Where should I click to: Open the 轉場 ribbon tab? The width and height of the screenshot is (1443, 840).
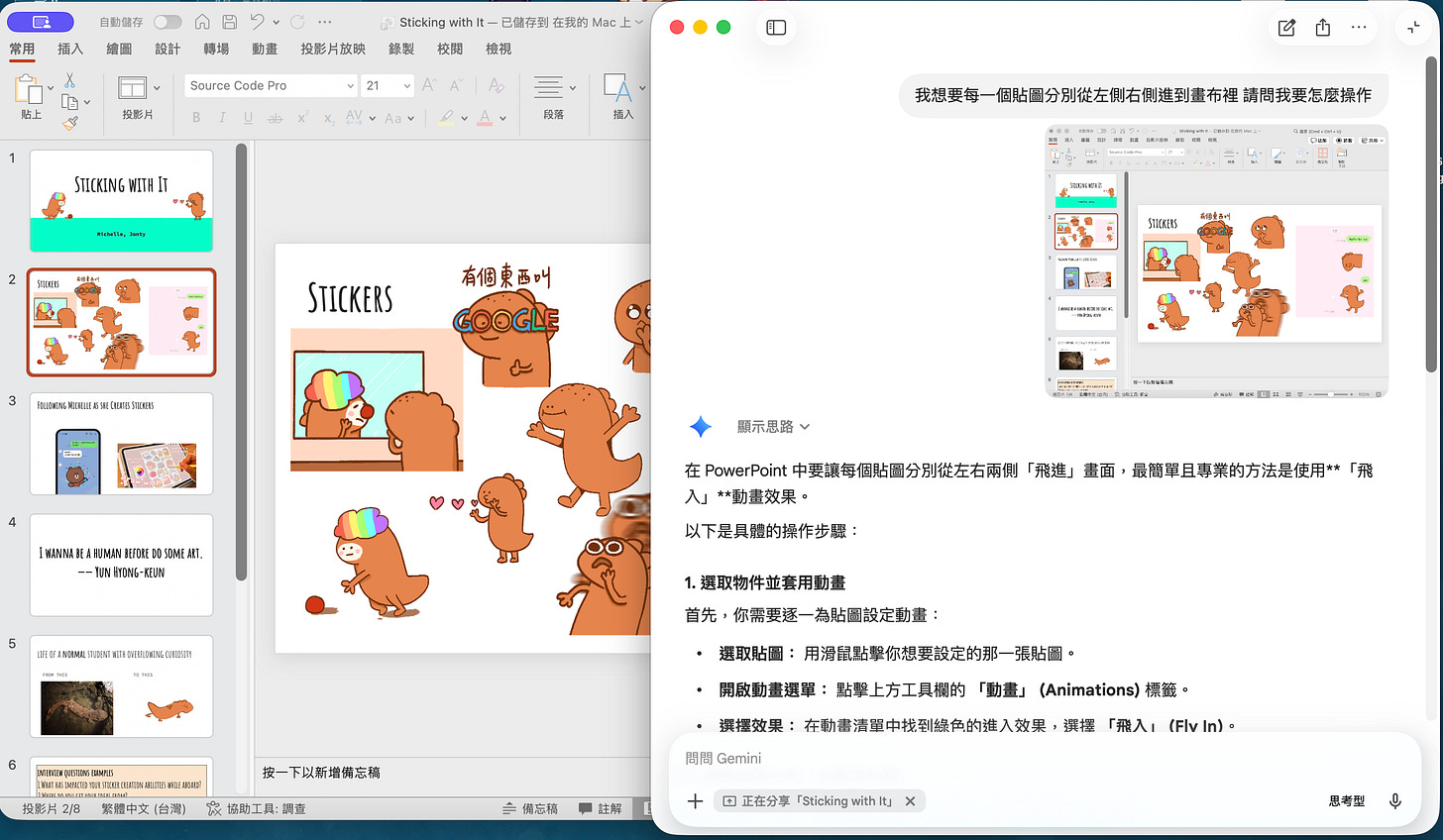point(216,49)
